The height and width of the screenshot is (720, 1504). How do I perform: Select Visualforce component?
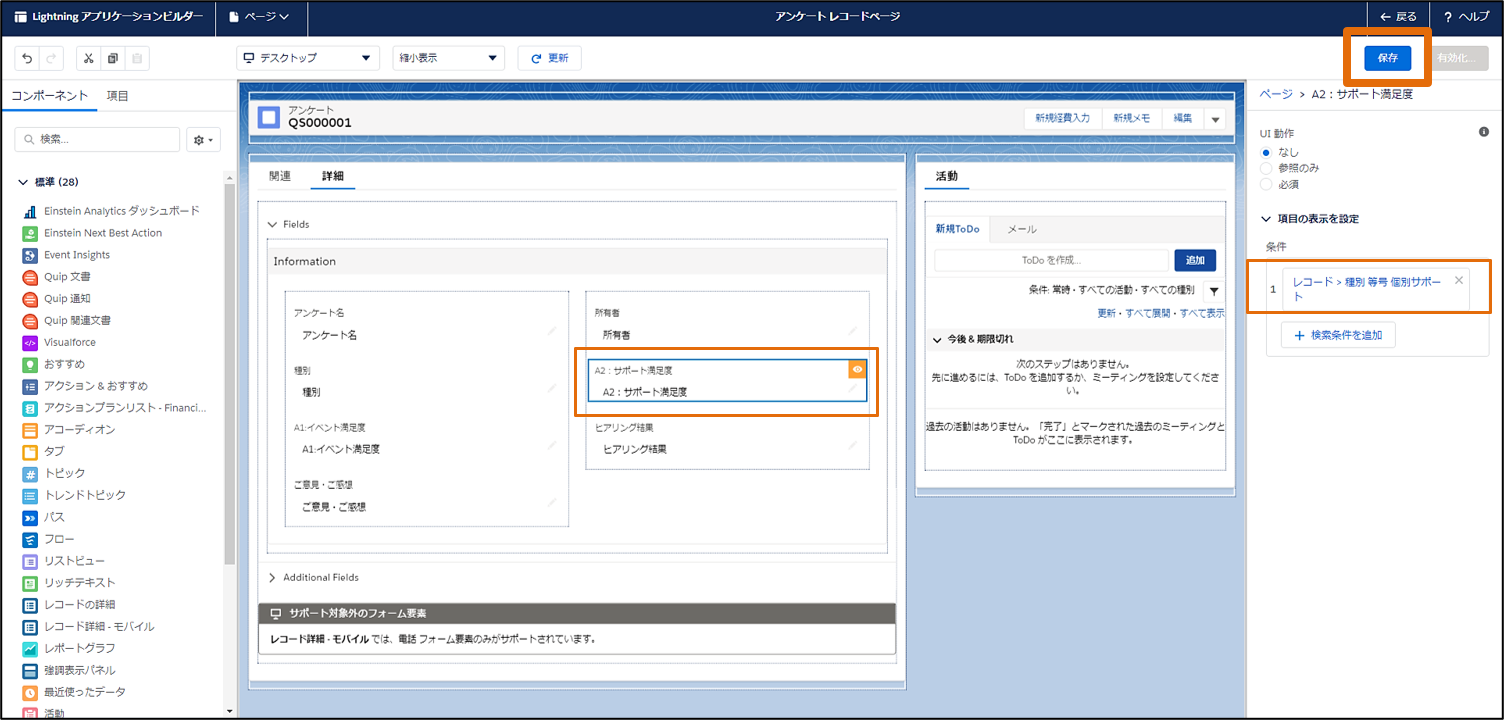59,342
